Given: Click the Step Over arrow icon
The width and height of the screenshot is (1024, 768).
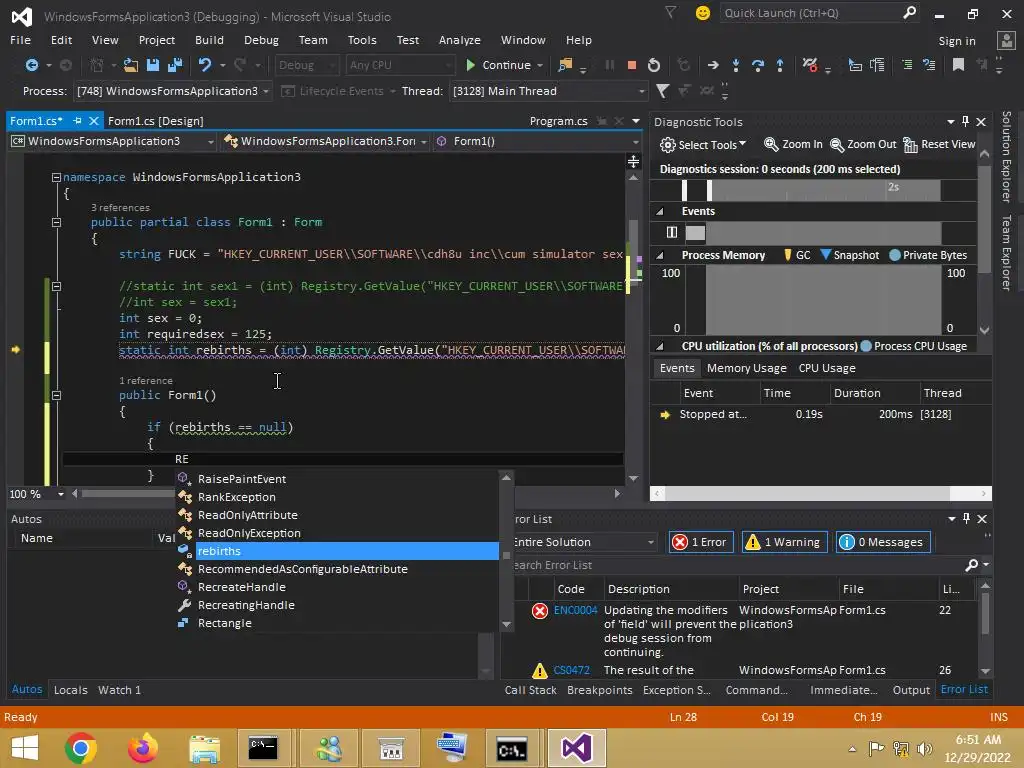Looking at the screenshot, I should [758, 65].
